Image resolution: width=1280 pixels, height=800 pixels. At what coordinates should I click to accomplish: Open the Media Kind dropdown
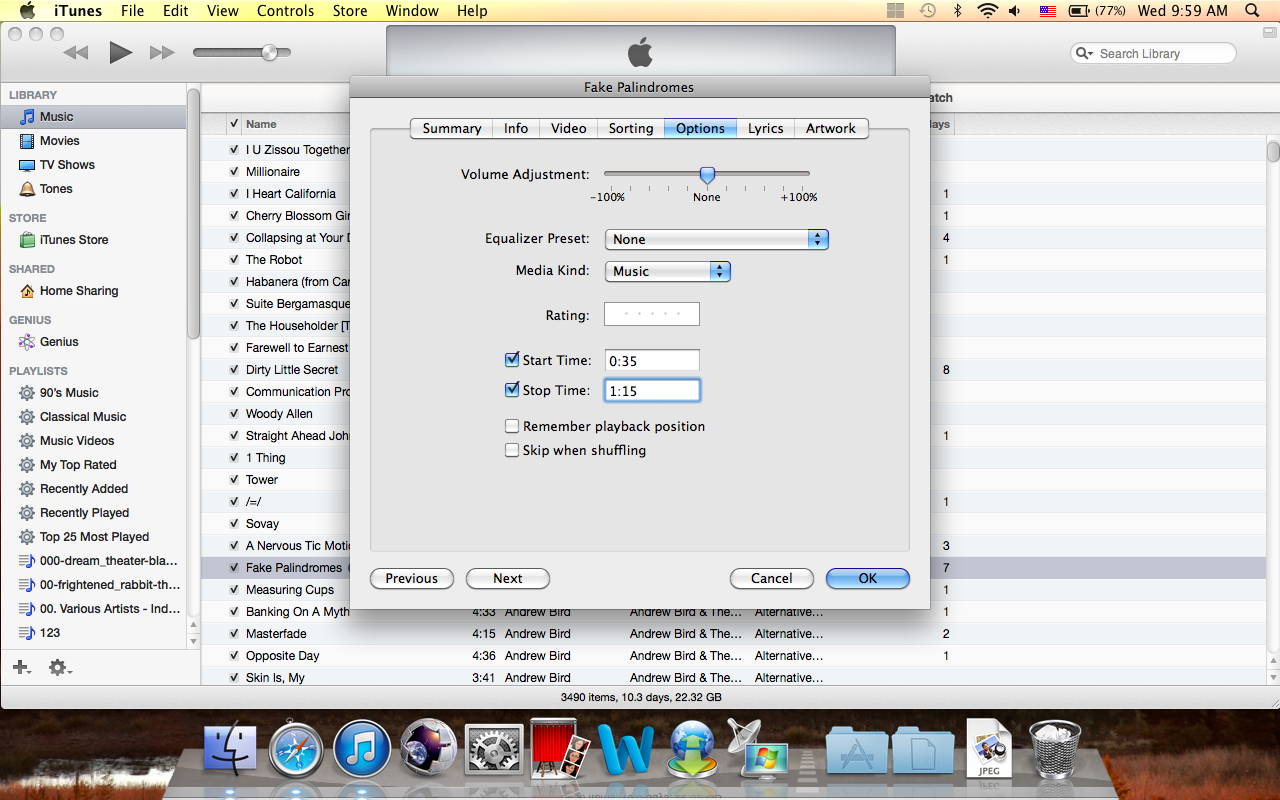pyautogui.click(x=668, y=271)
